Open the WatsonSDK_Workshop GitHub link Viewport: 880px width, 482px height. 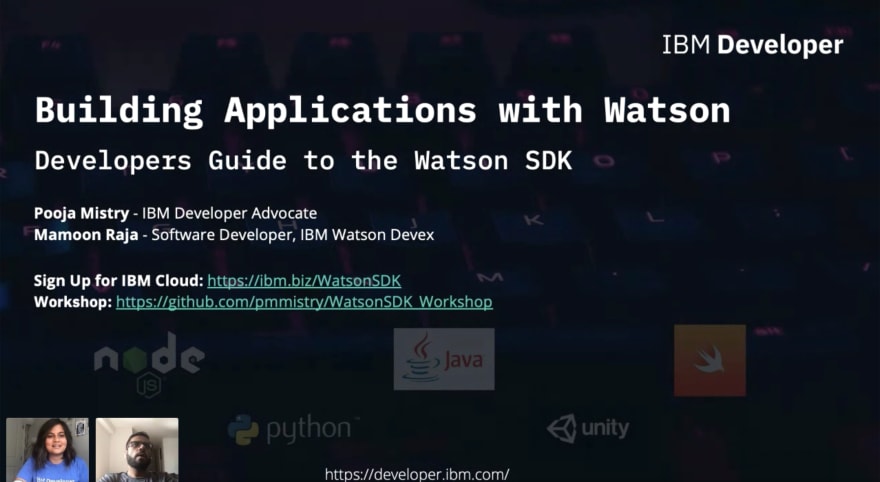coord(304,302)
